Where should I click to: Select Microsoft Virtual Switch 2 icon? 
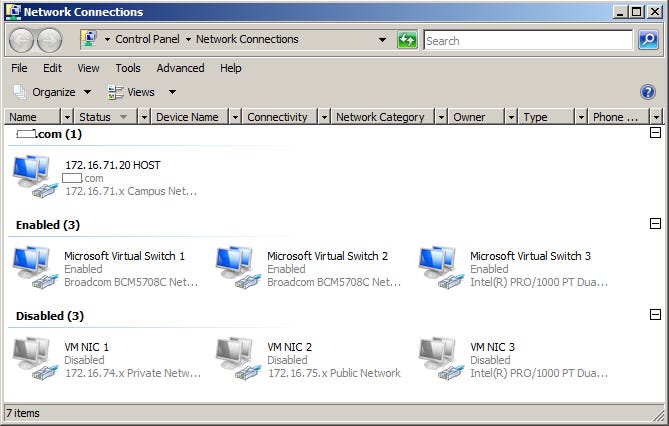pyautogui.click(x=238, y=268)
